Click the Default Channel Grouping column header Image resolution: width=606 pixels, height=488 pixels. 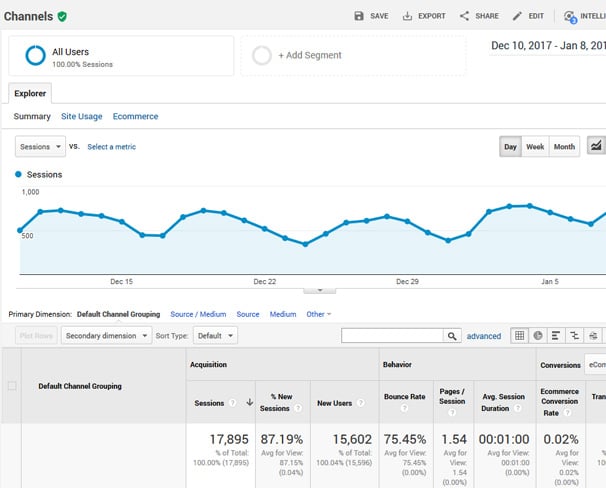coord(80,386)
